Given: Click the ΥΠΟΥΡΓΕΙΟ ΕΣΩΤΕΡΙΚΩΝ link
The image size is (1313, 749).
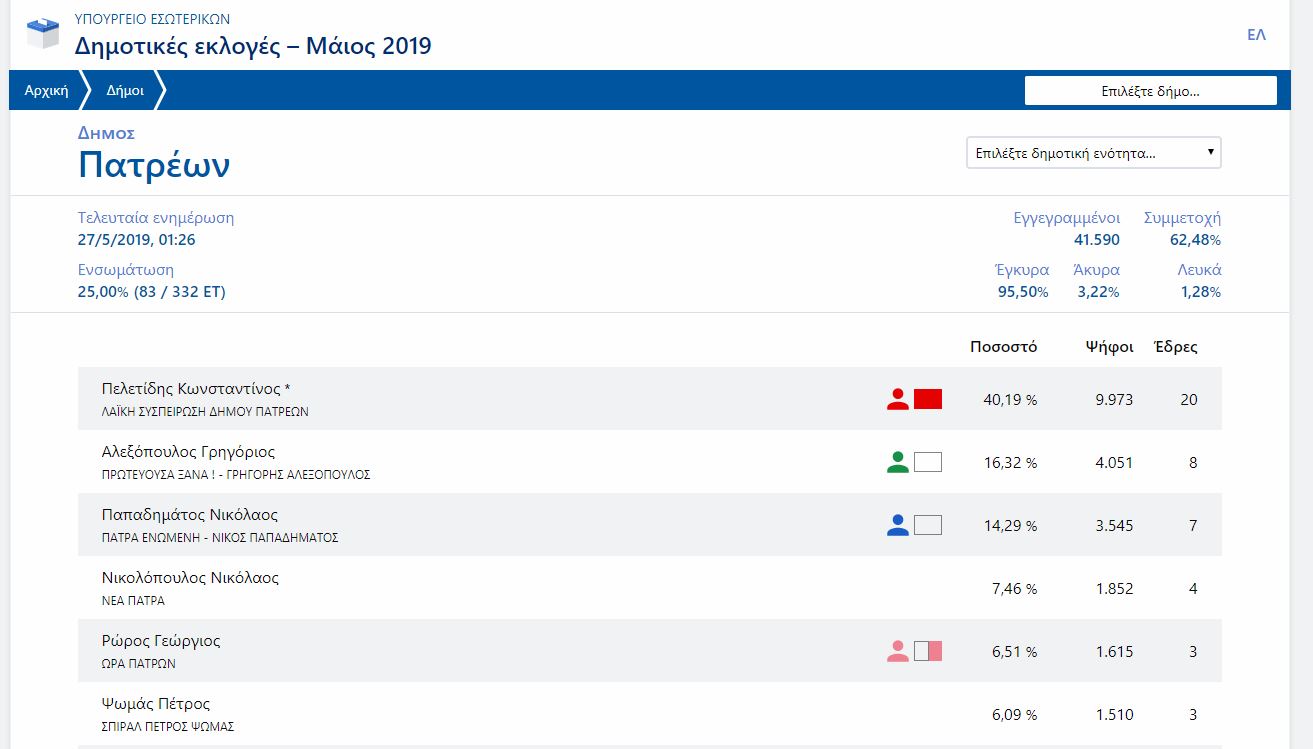Looking at the screenshot, I should (152, 19).
